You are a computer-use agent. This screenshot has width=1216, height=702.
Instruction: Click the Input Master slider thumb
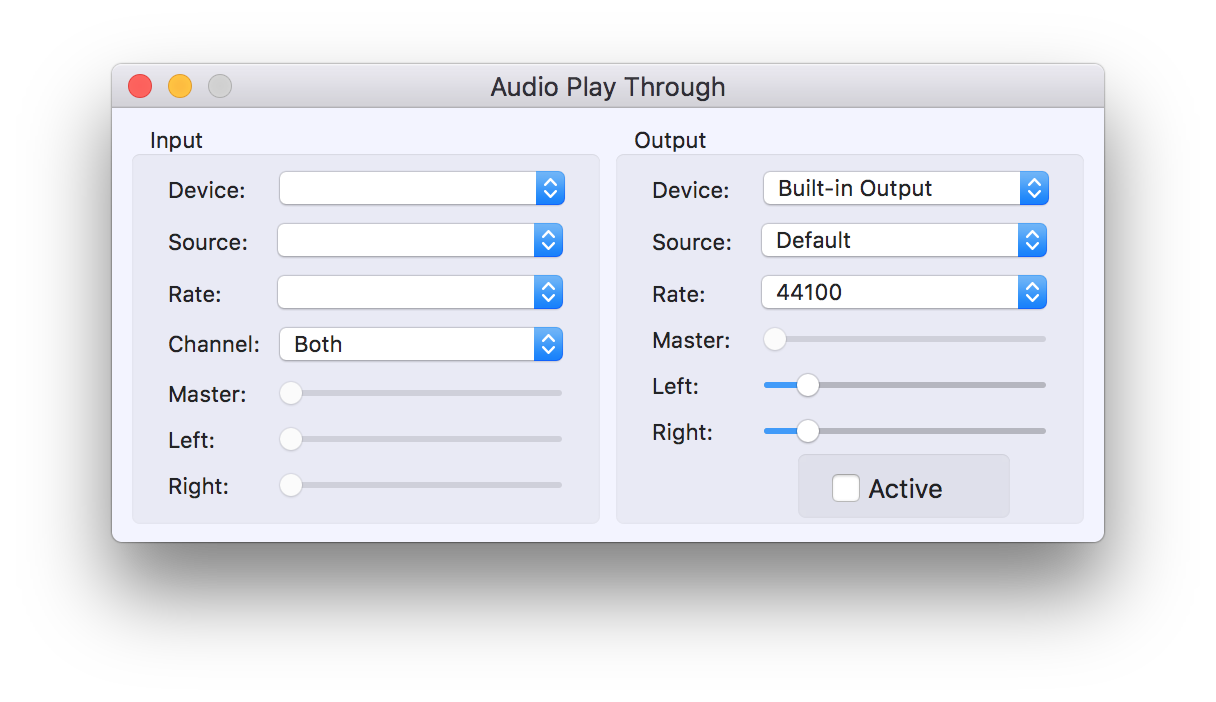click(291, 393)
